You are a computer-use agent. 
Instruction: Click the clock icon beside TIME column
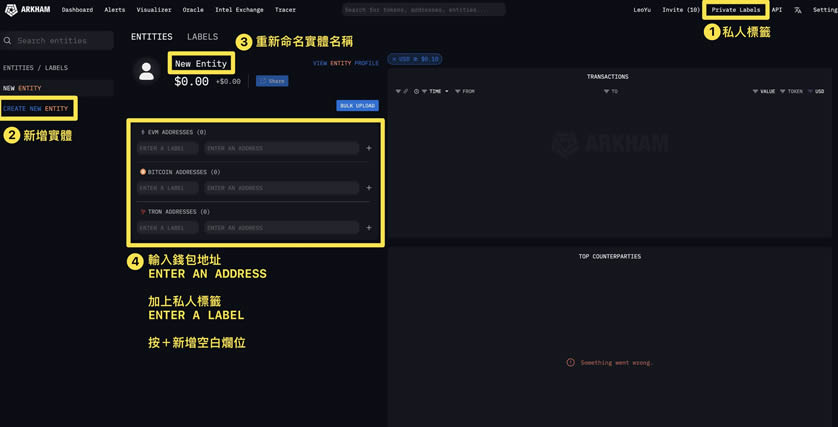click(416, 91)
